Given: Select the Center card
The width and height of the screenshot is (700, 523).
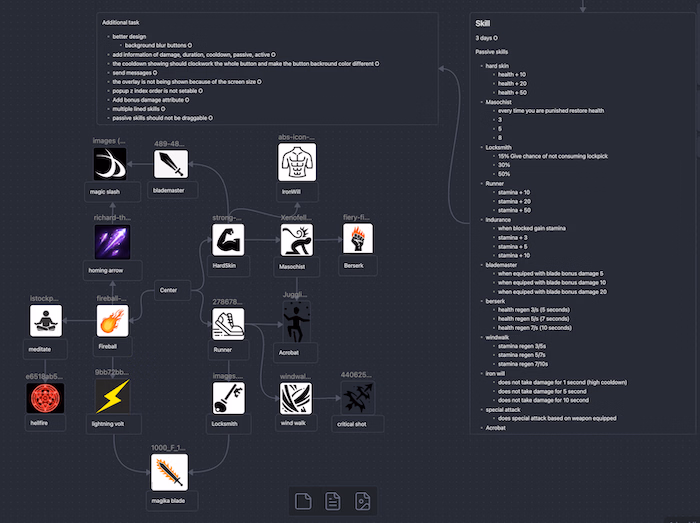Looking at the screenshot, I should [172, 290].
